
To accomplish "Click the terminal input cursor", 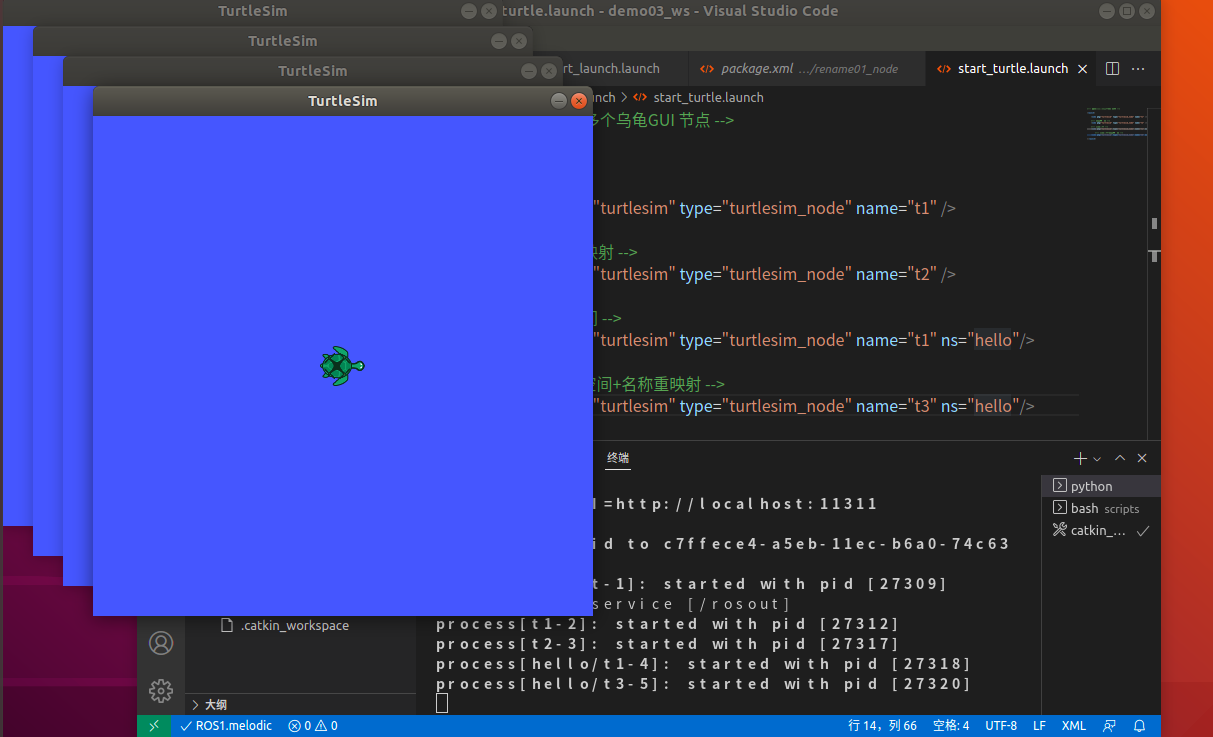I will pos(442,703).
